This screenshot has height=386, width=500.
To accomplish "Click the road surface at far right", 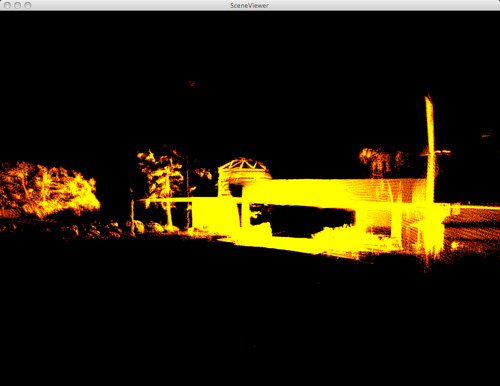I will point(473,230).
